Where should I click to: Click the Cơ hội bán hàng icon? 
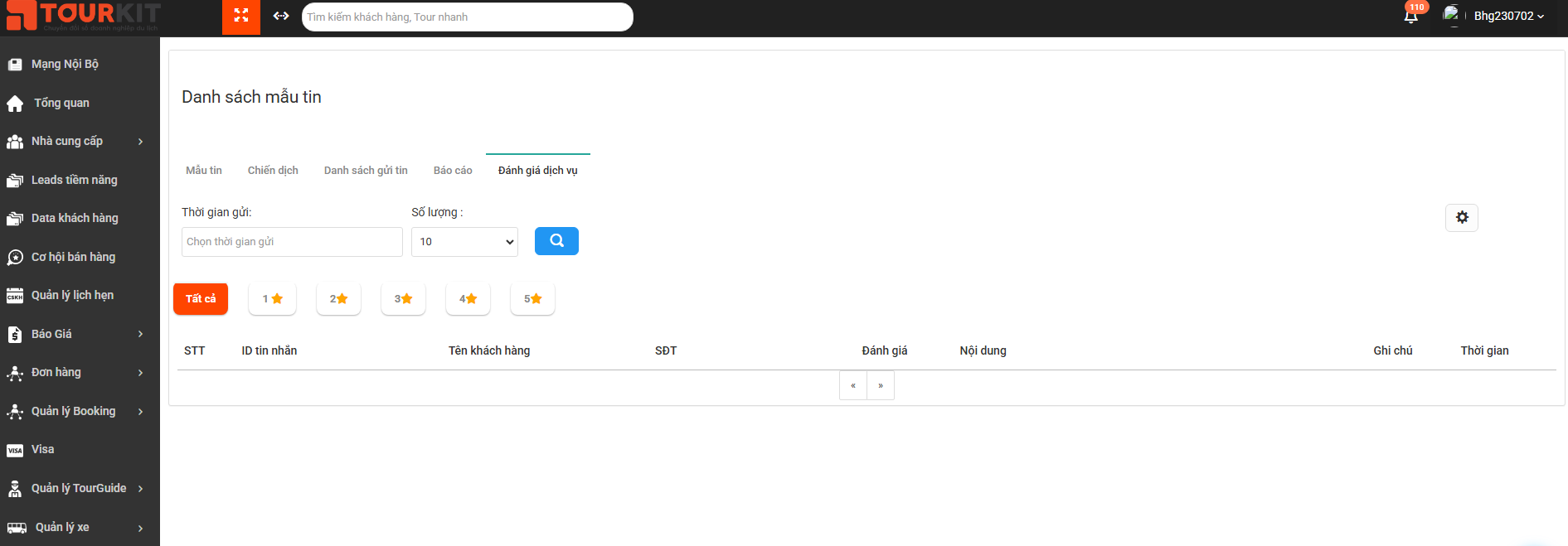point(15,258)
